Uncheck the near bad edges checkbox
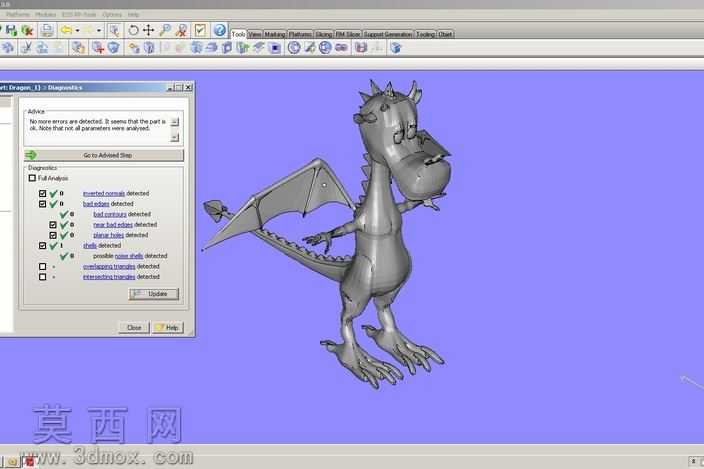Screen dimensions: 704x469 (x=53, y=224)
